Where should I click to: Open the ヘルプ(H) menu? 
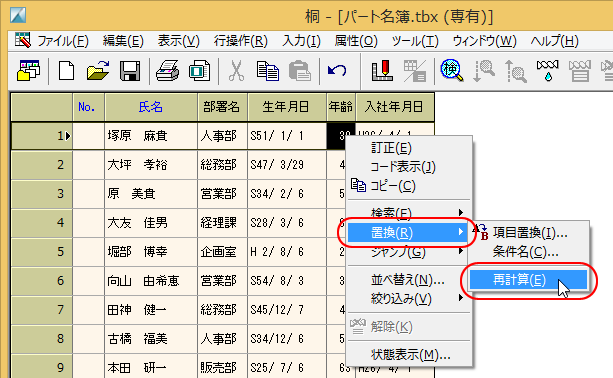pos(554,41)
